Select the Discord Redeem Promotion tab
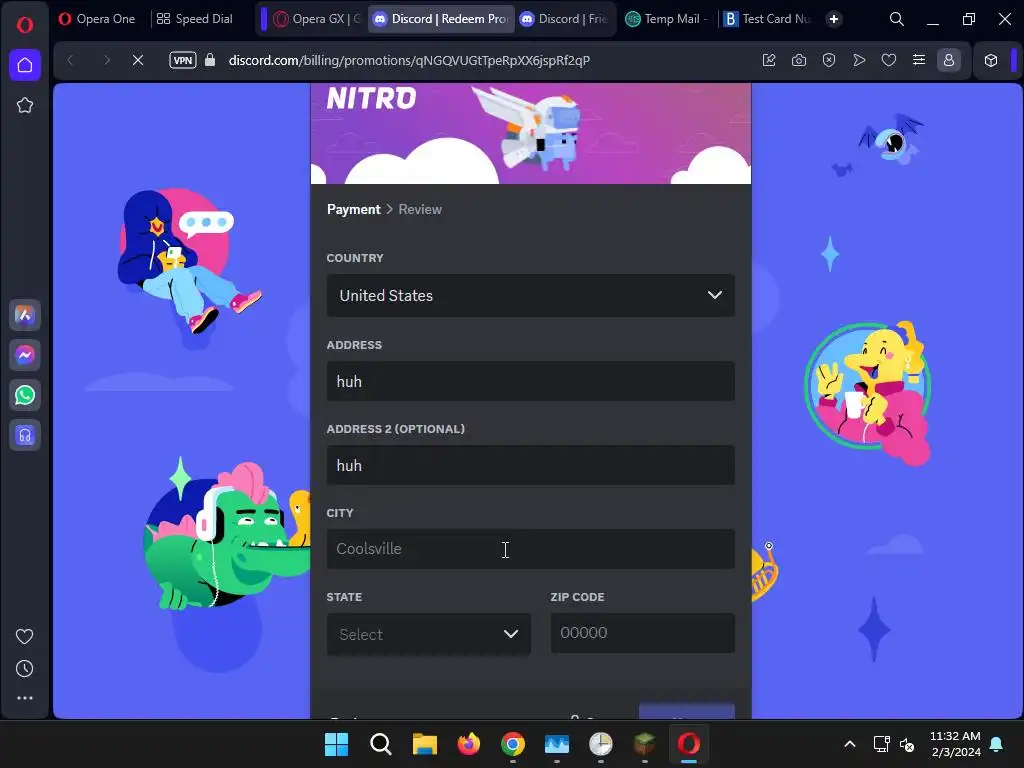This screenshot has width=1024, height=768. [x=442, y=19]
